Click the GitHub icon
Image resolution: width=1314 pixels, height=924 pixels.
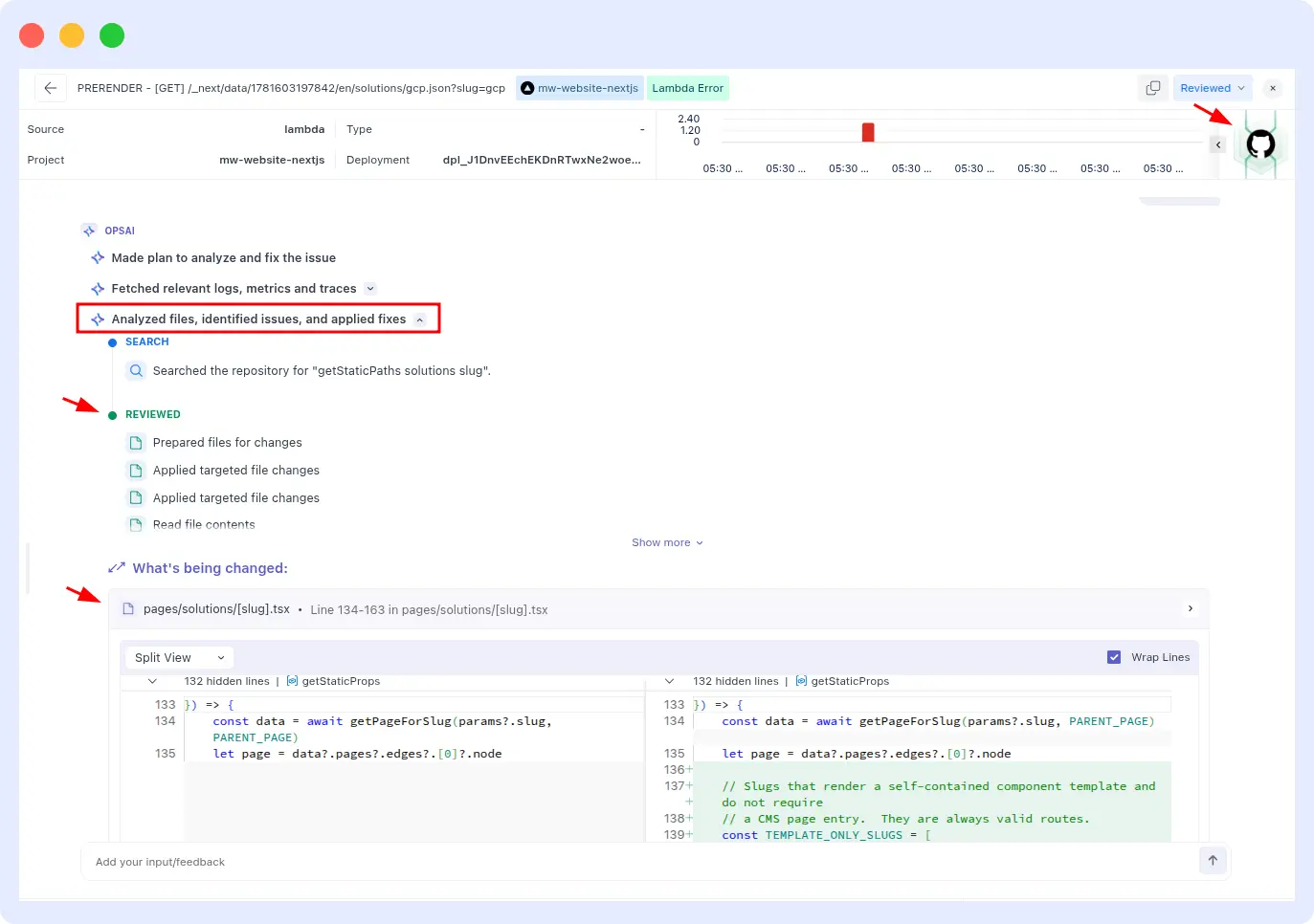[x=1260, y=144]
